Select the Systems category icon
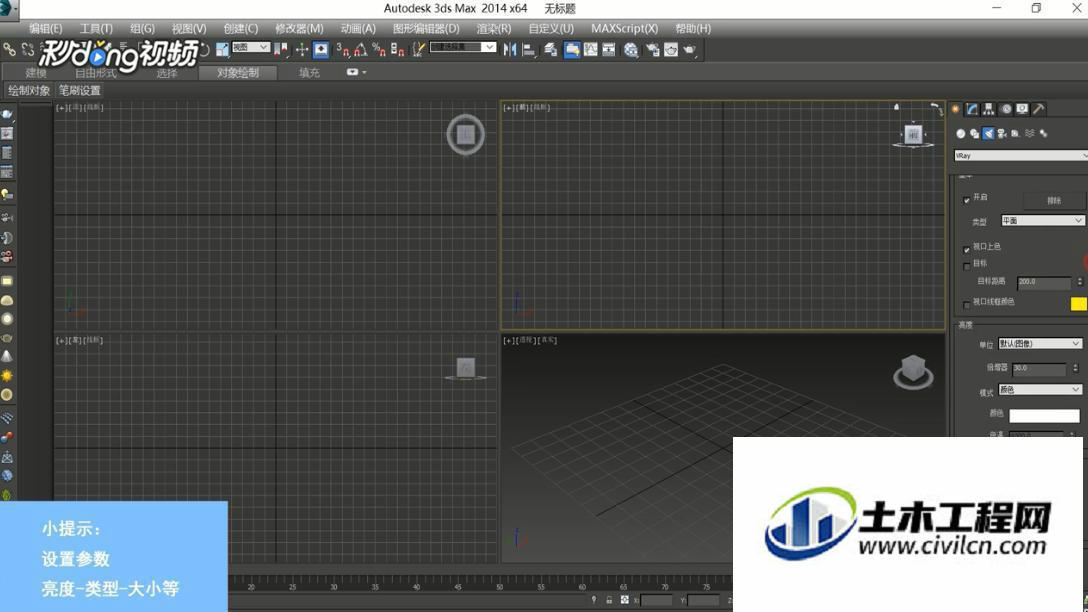 (x=1044, y=133)
